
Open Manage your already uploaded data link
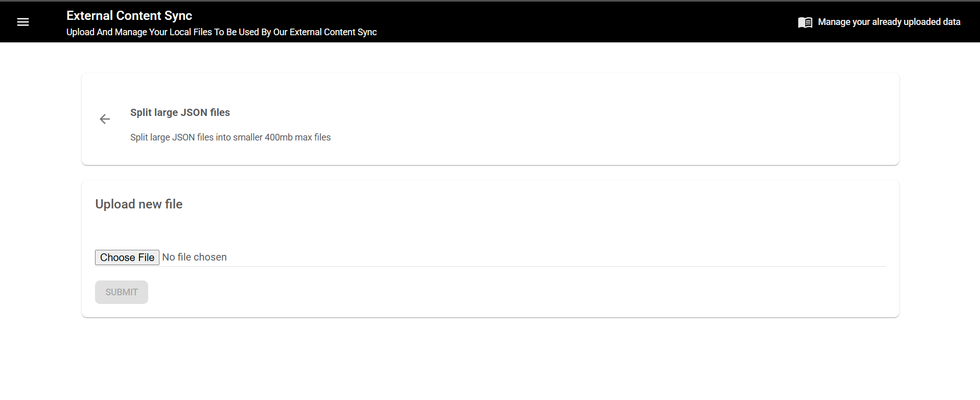[x=888, y=22]
